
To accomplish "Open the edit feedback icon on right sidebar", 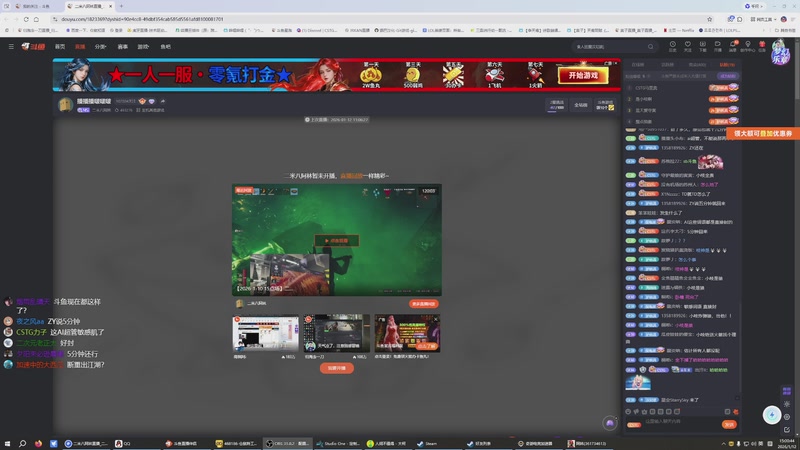I will click(x=787, y=430).
